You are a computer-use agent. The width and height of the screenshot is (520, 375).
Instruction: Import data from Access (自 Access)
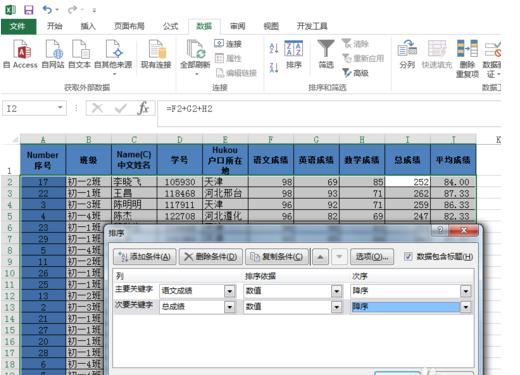[20, 54]
